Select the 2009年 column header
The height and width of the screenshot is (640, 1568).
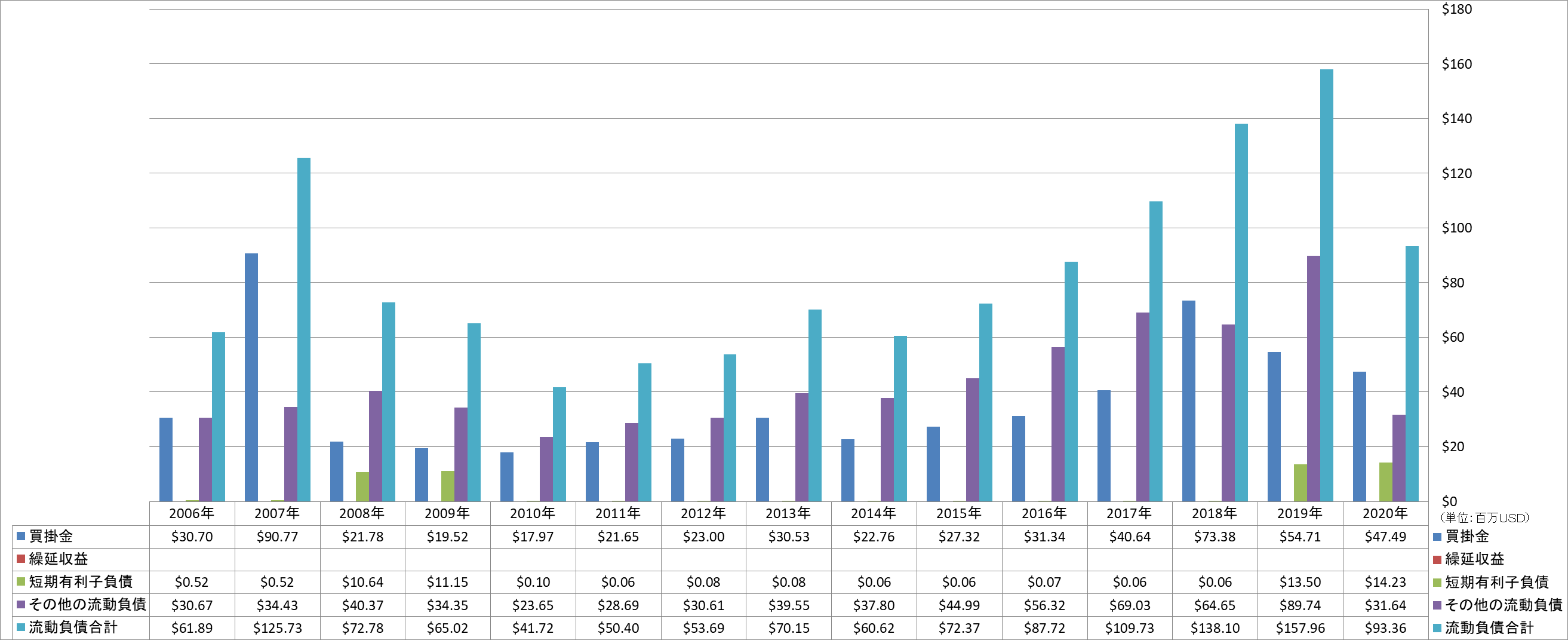coord(447,513)
